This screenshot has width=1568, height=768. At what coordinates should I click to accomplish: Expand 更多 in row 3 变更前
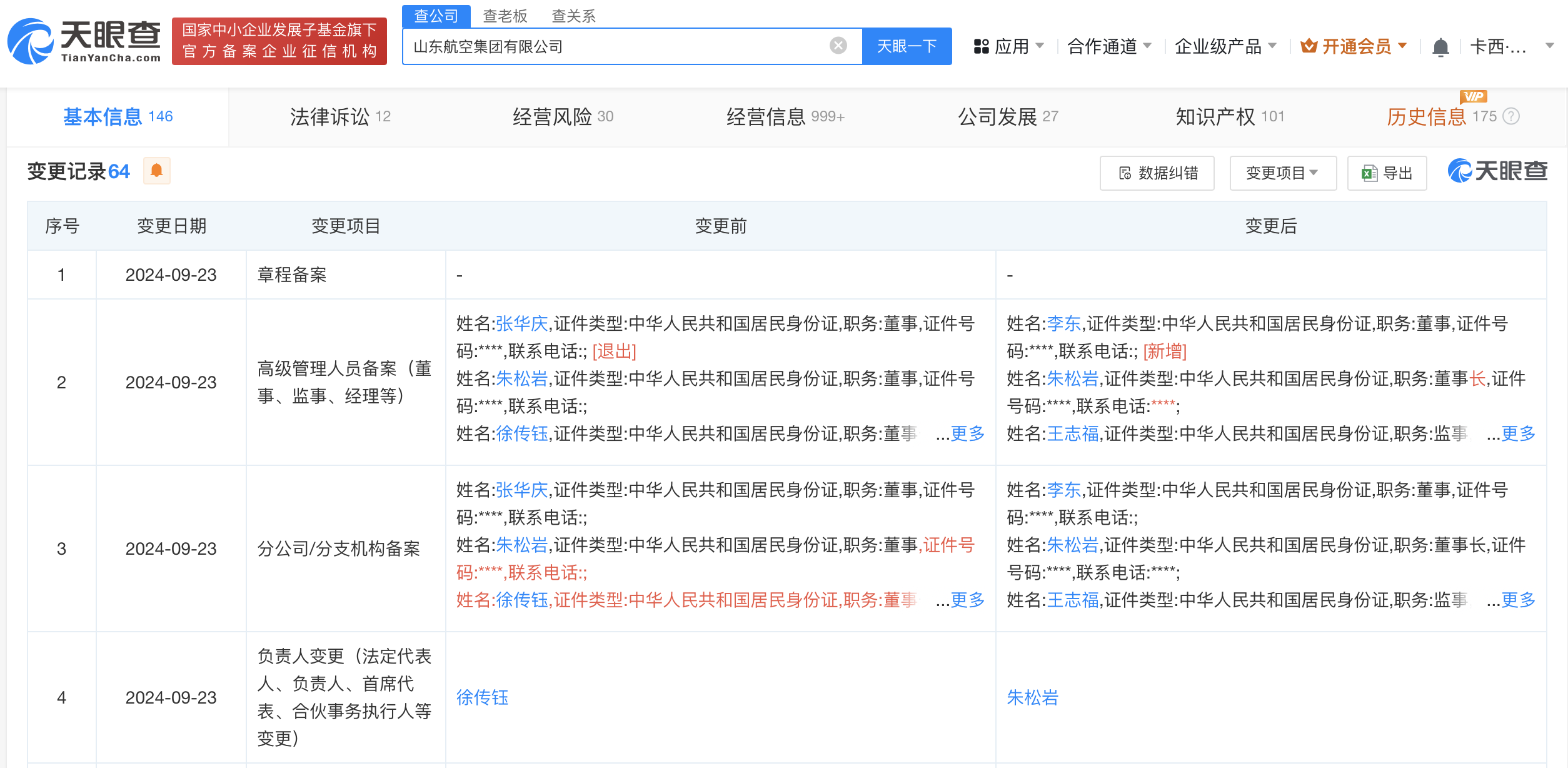[x=967, y=600]
